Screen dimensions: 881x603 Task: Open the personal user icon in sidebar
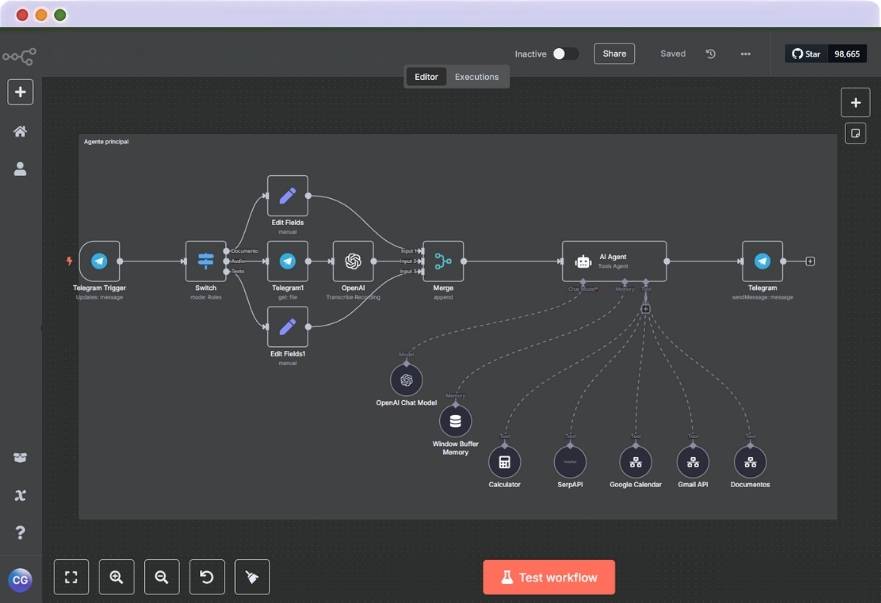(20, 169)
